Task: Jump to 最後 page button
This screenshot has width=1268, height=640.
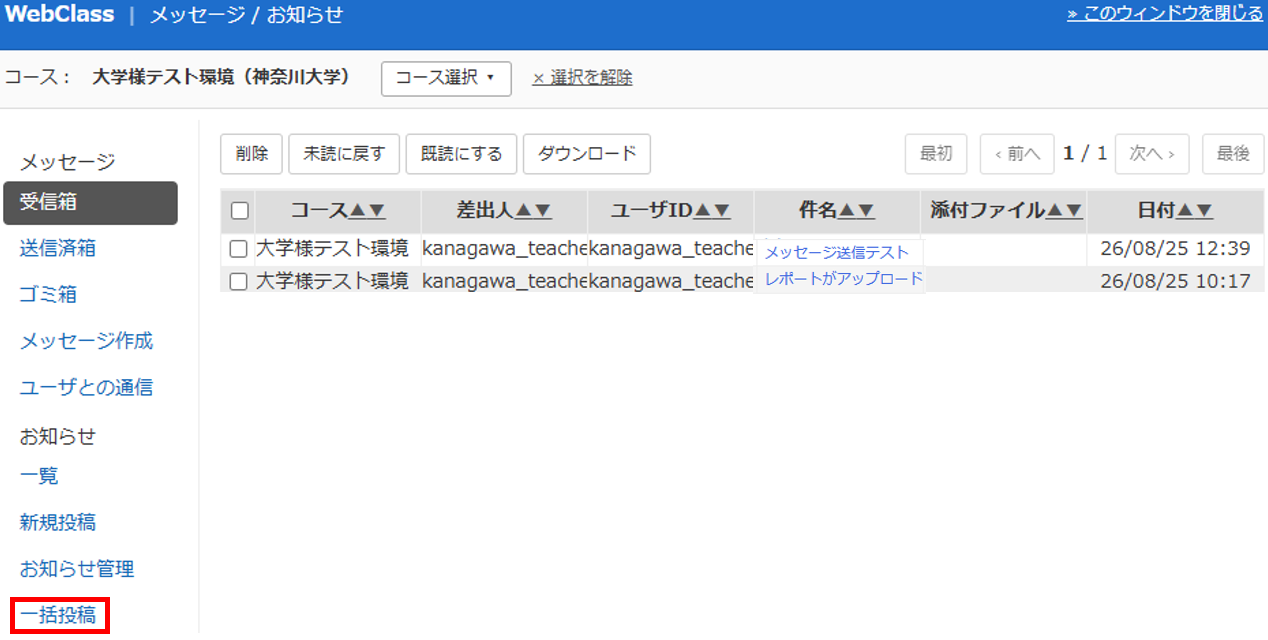Action: tap(1233, 154)
